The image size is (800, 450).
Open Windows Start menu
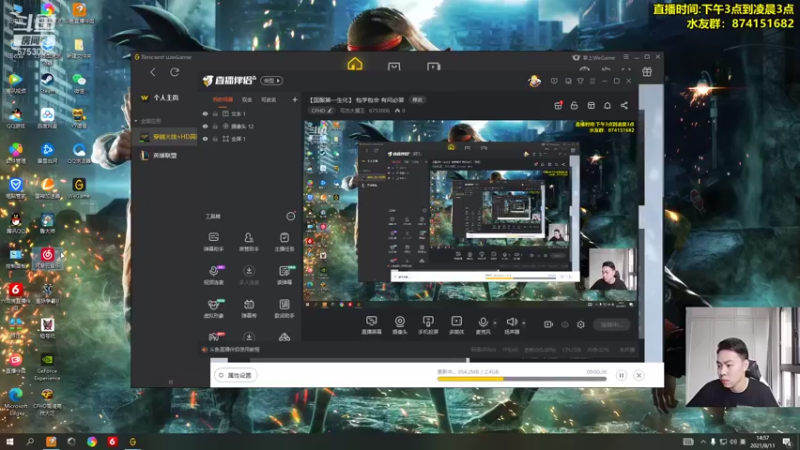coord(9,441)
